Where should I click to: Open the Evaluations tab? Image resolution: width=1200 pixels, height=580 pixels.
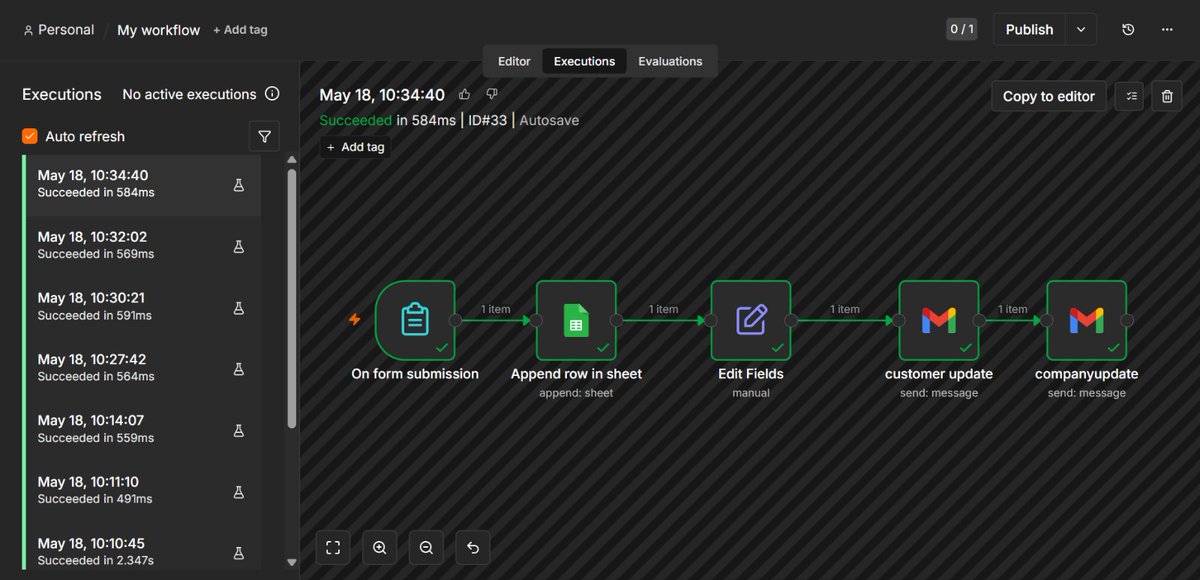670,61
